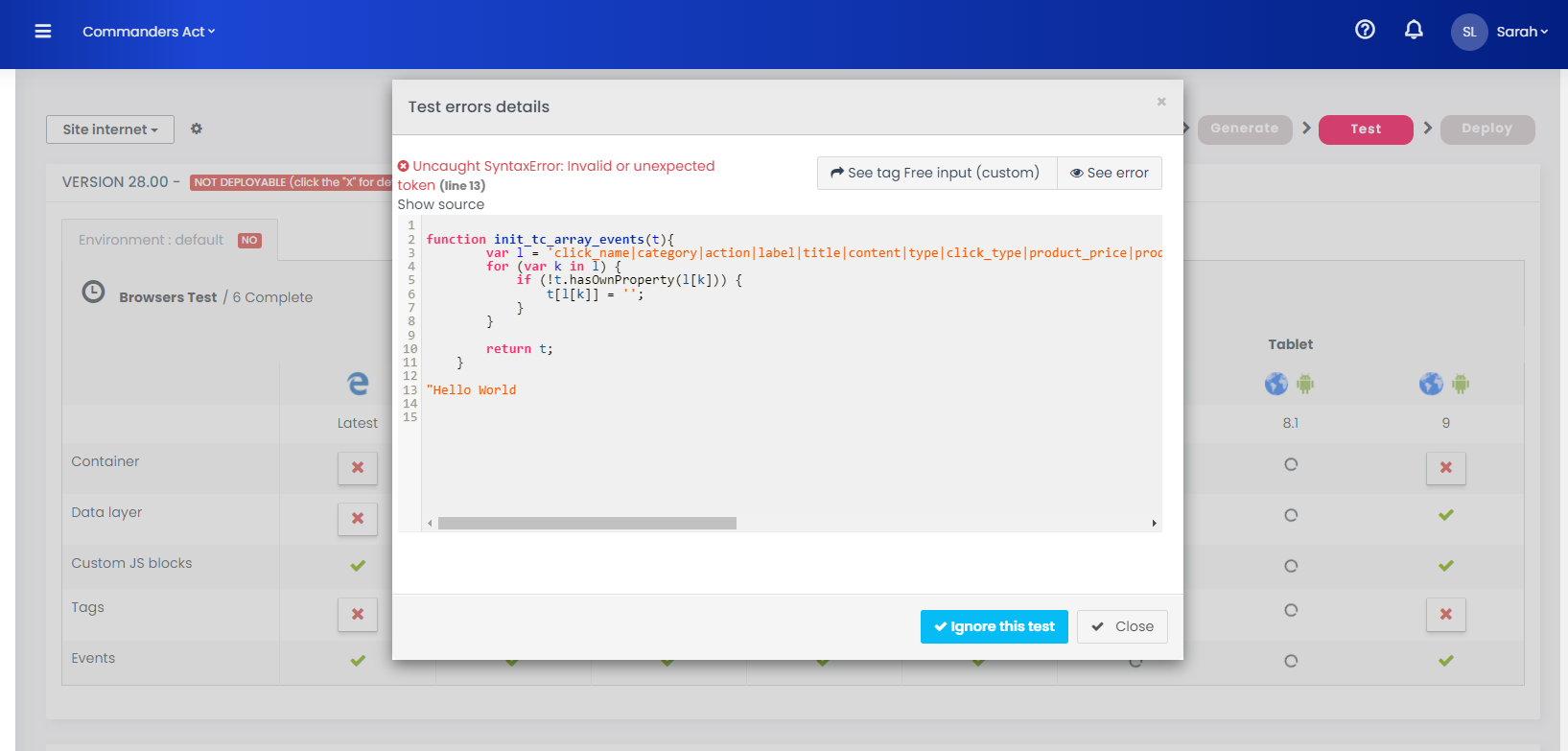Go to the Deploy step
This screenshot has height=751, width=1568.
(1486, 129)
